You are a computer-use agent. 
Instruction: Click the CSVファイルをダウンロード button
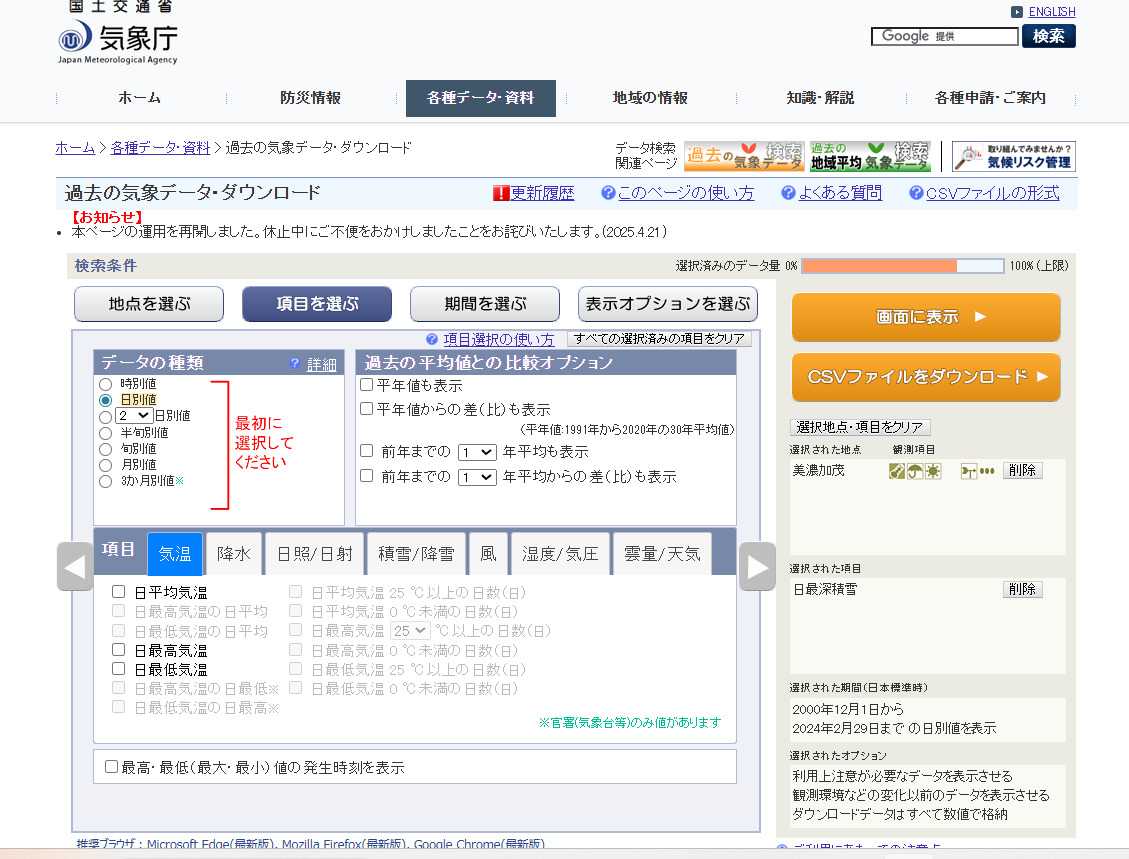(x=926, y=377)
